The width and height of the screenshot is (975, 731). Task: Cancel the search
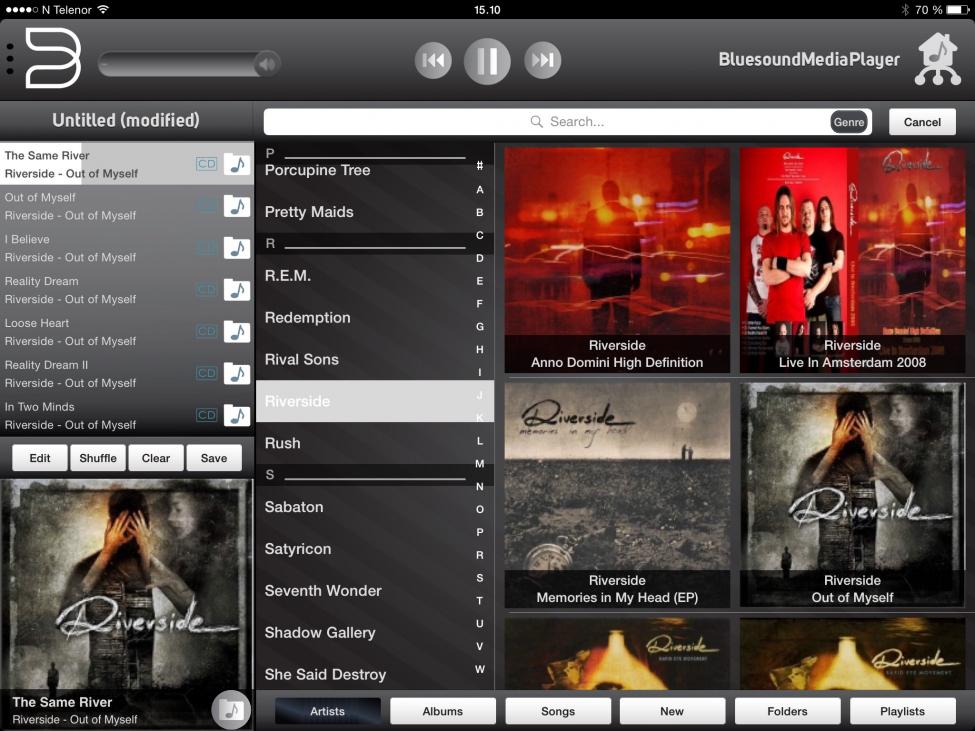tap(922, 122)
